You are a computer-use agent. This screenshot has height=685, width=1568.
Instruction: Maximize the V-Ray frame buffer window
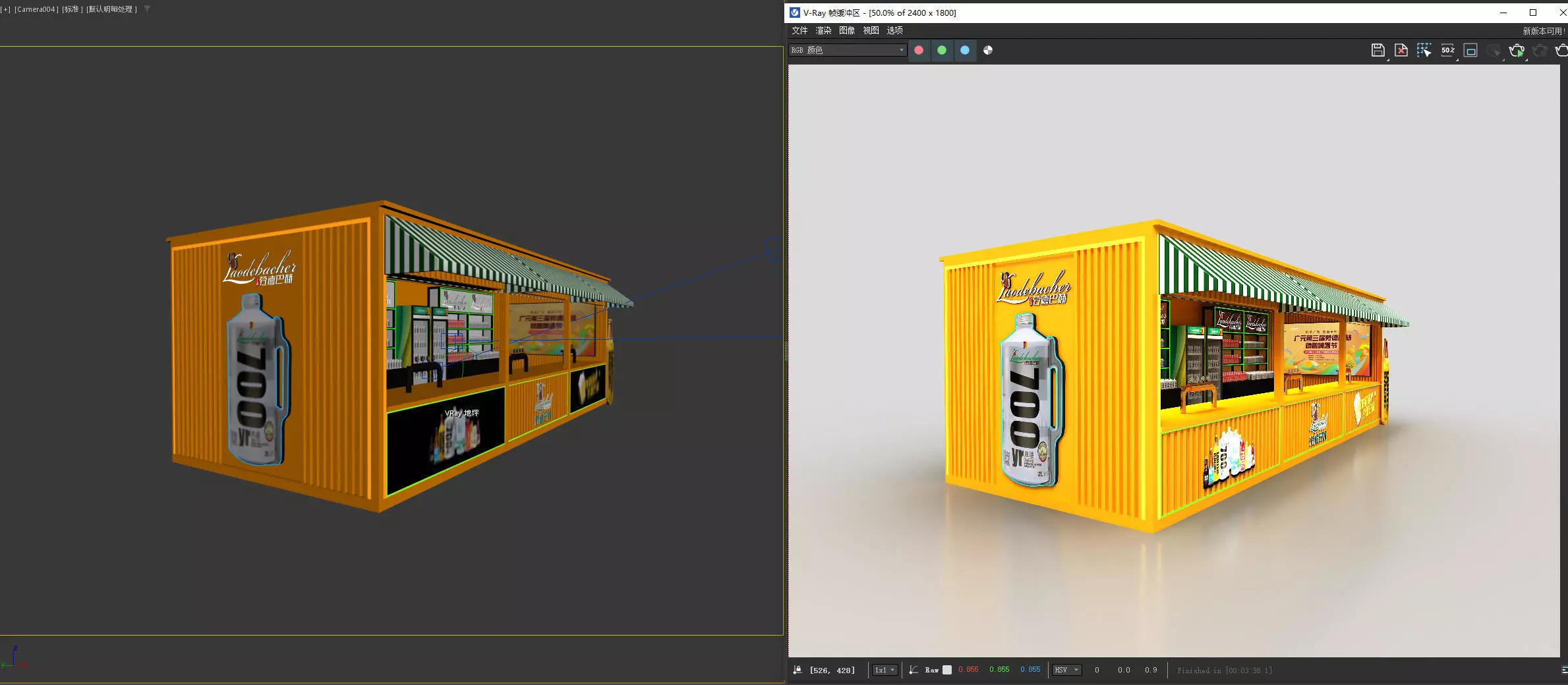[x=1533, y=13]
